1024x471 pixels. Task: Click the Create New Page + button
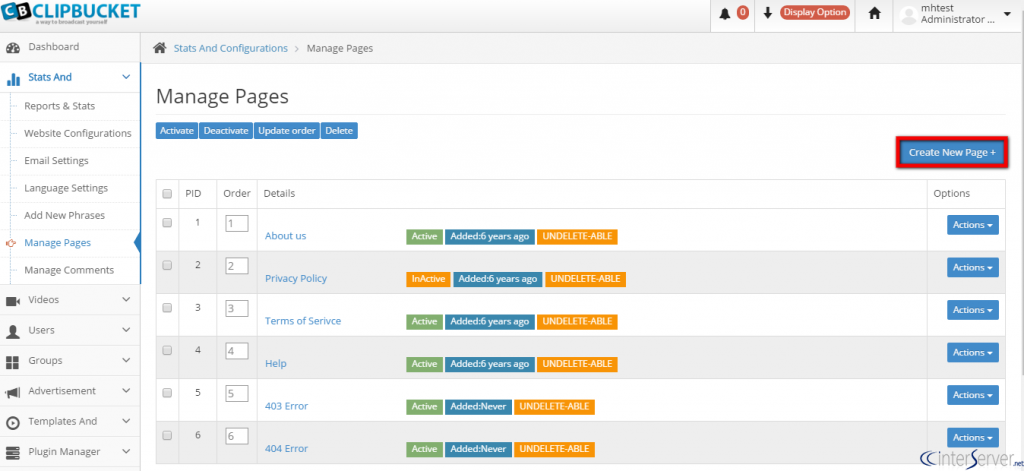[x=952, y=152]
